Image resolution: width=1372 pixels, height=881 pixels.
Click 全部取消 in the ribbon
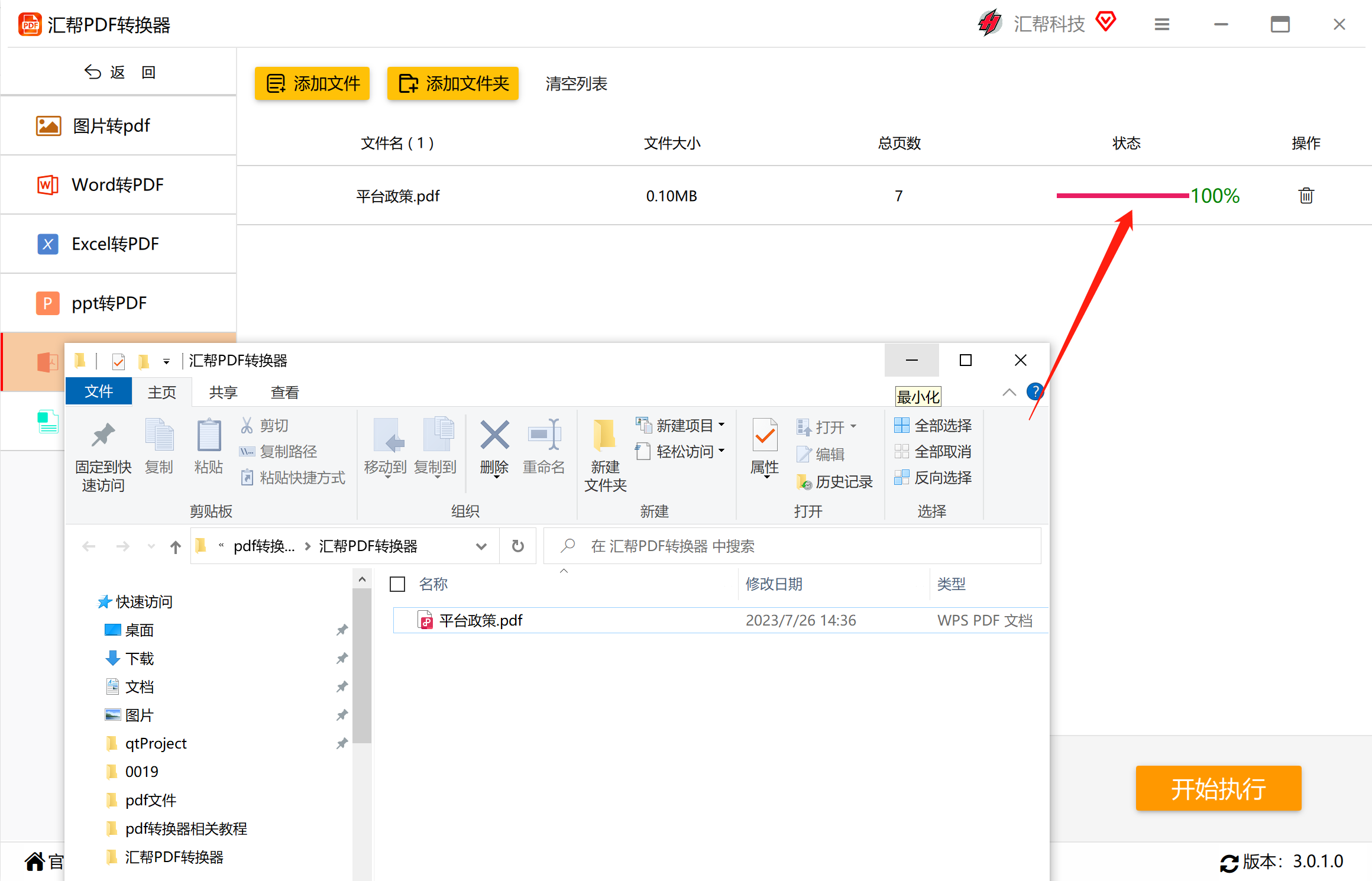(x=933, y=452)
